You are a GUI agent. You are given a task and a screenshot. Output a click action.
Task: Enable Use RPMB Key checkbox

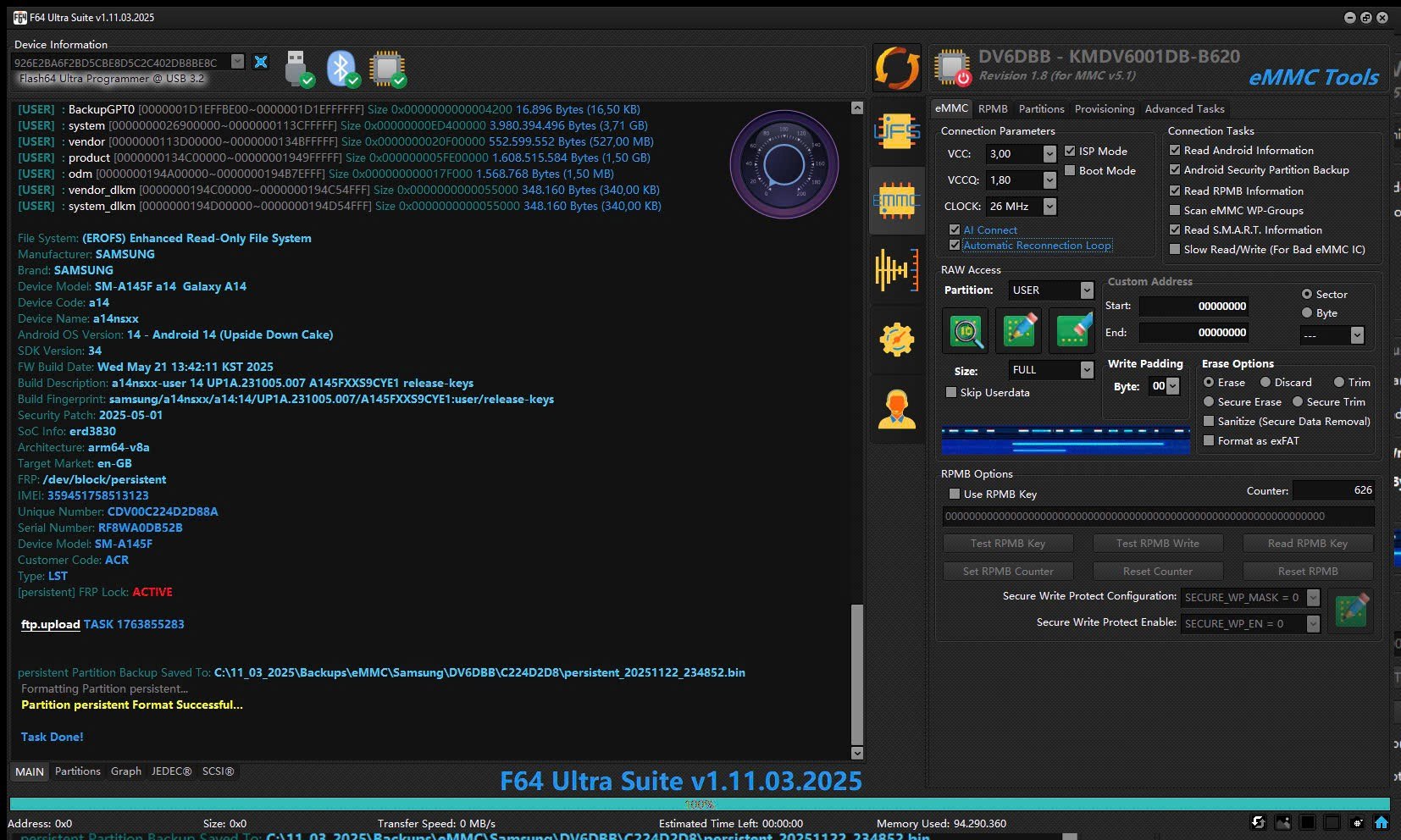955,494
